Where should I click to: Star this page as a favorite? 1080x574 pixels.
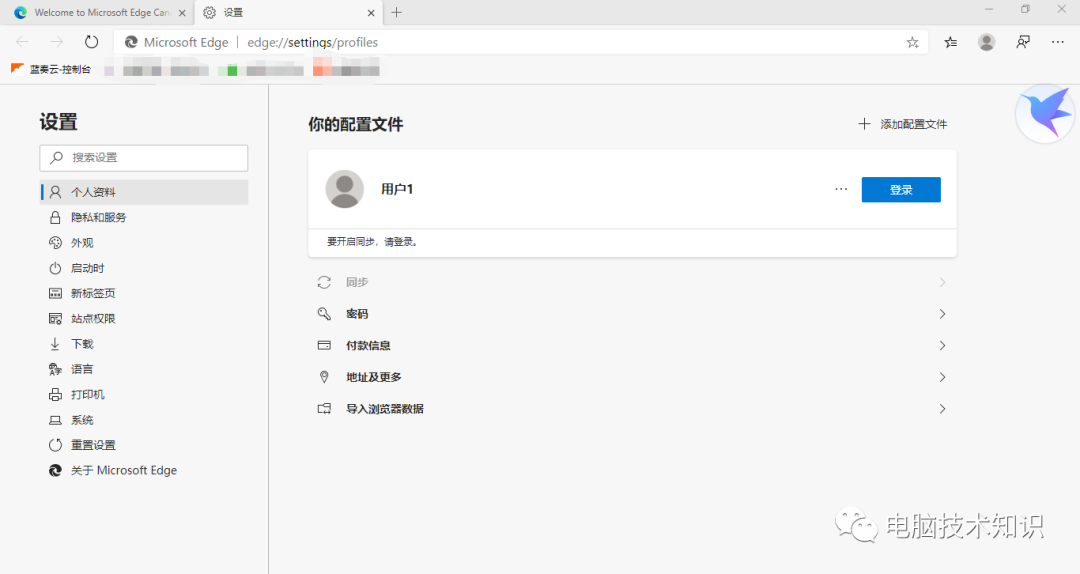913,43
